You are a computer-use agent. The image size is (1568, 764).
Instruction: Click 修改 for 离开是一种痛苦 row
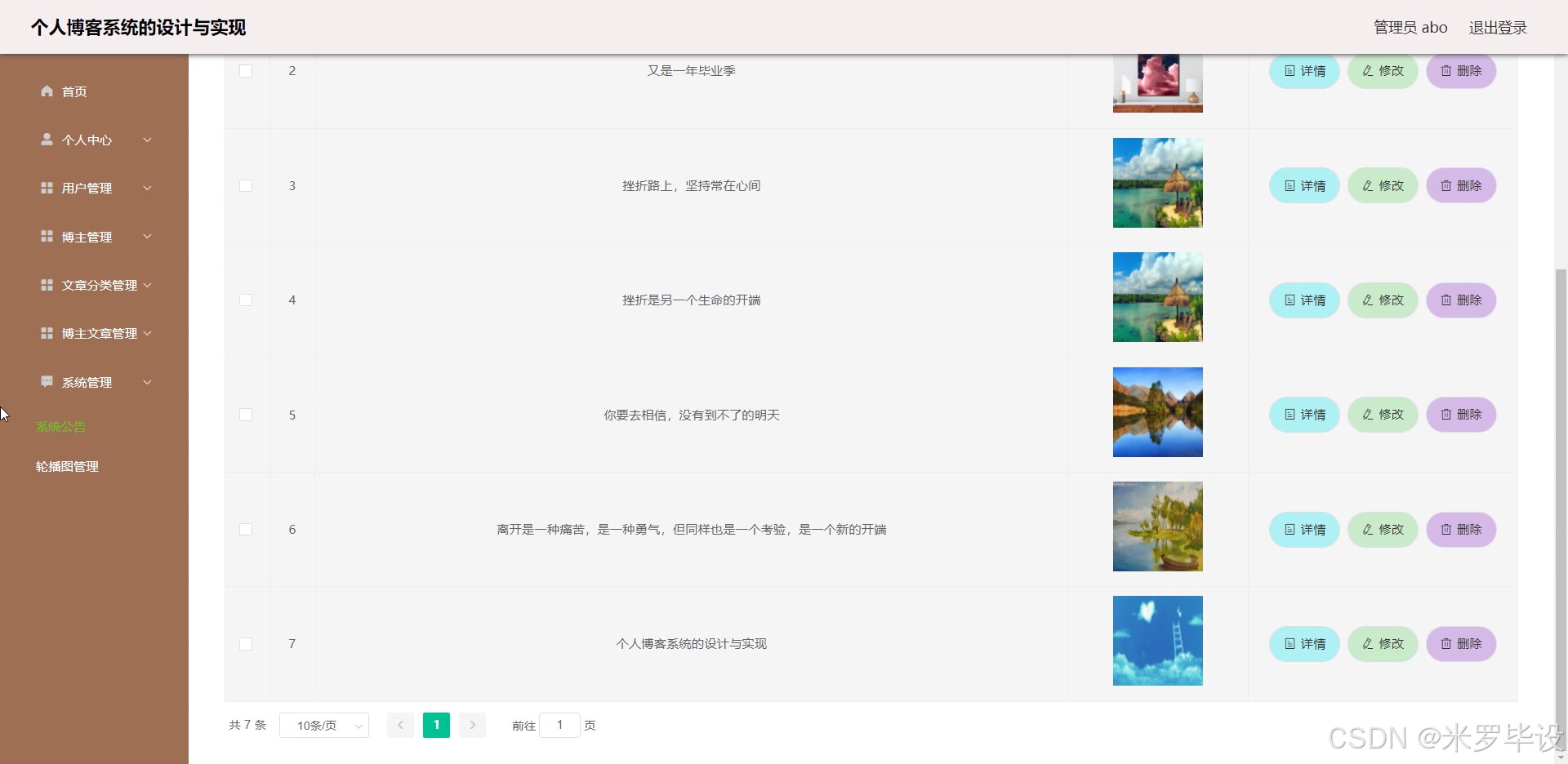[x=1383, y=530]
